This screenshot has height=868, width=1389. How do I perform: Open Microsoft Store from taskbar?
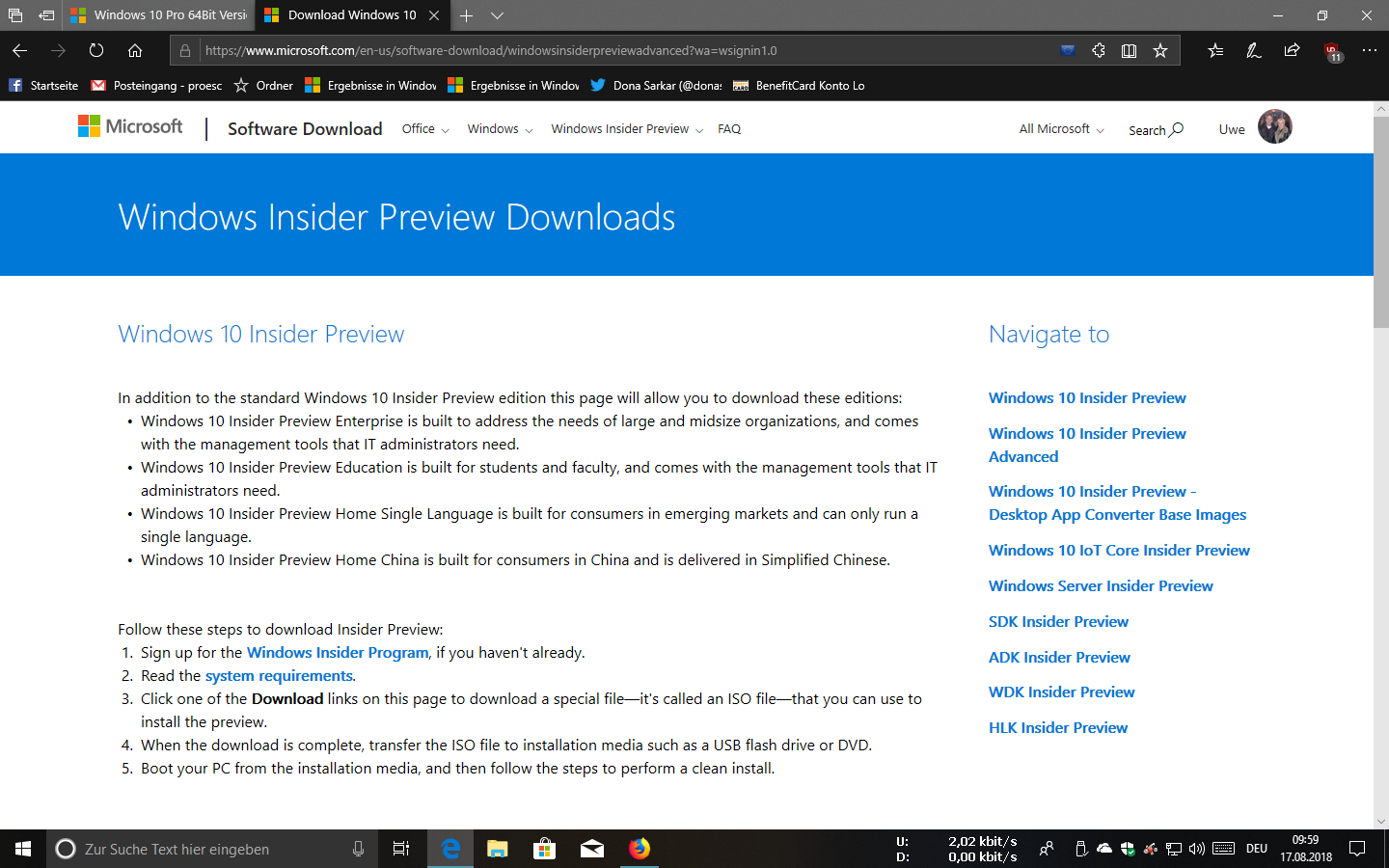pos(544,849)
